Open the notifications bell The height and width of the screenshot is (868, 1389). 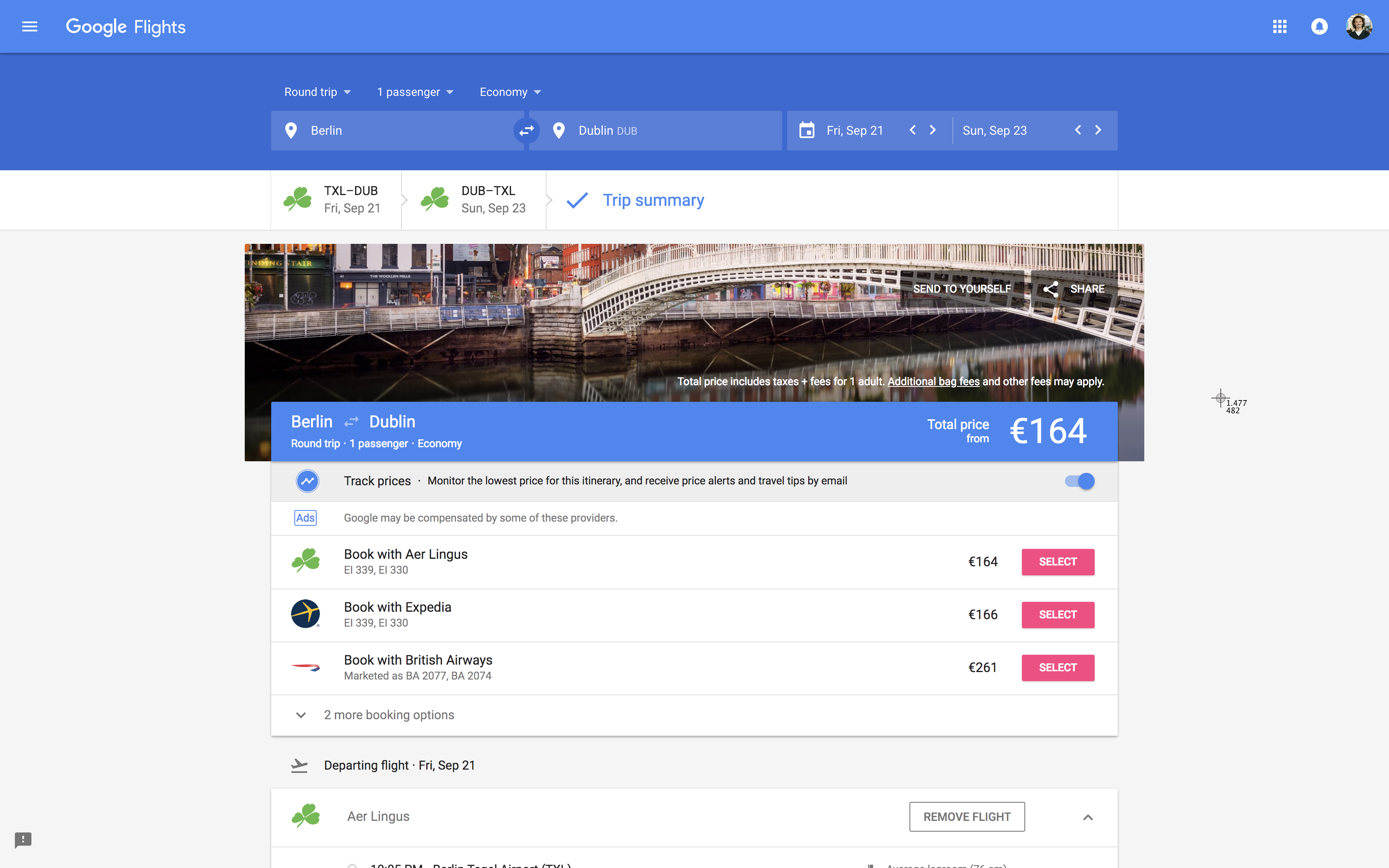(1319, 26)
